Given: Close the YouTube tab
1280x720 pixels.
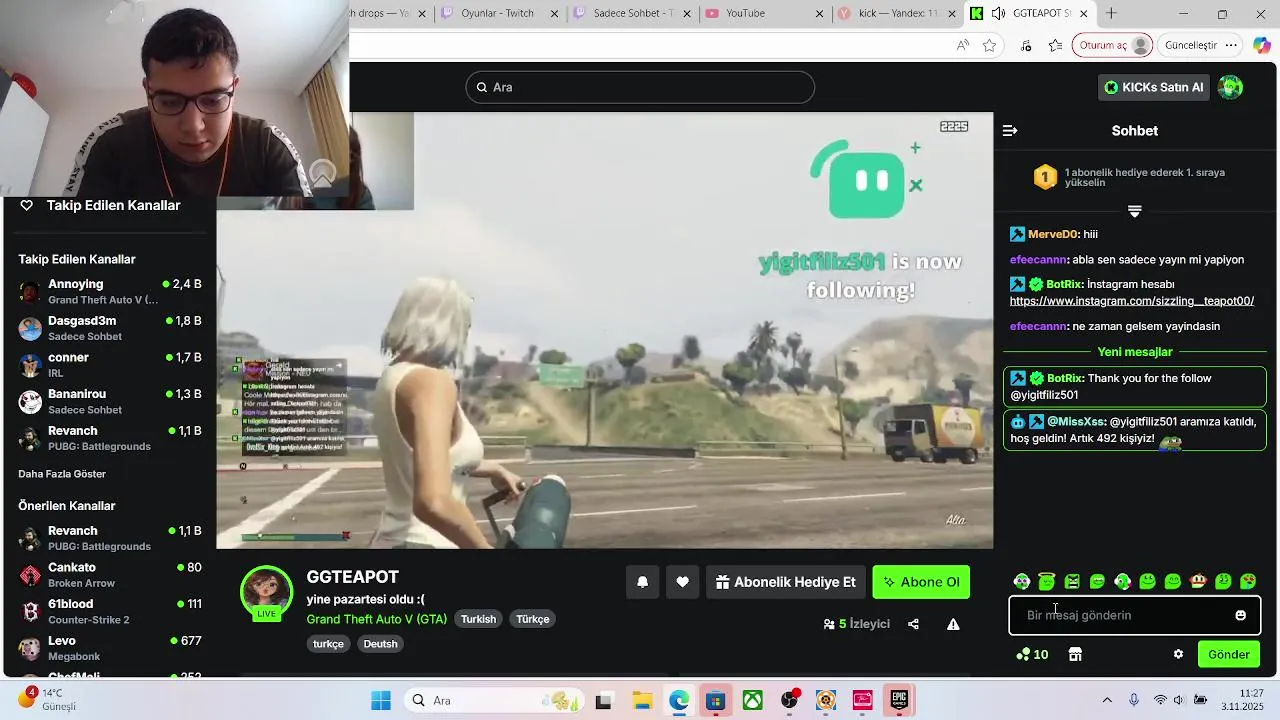Looking at the screenshot, I should pyautogui.click(x=820, y=13).
